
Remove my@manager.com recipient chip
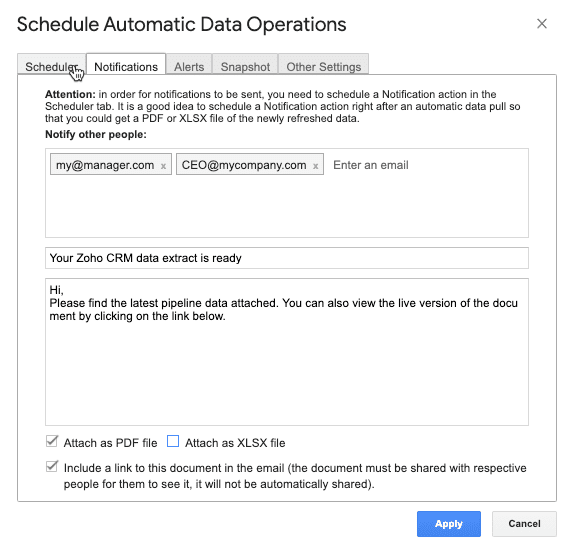pos(163,166)
